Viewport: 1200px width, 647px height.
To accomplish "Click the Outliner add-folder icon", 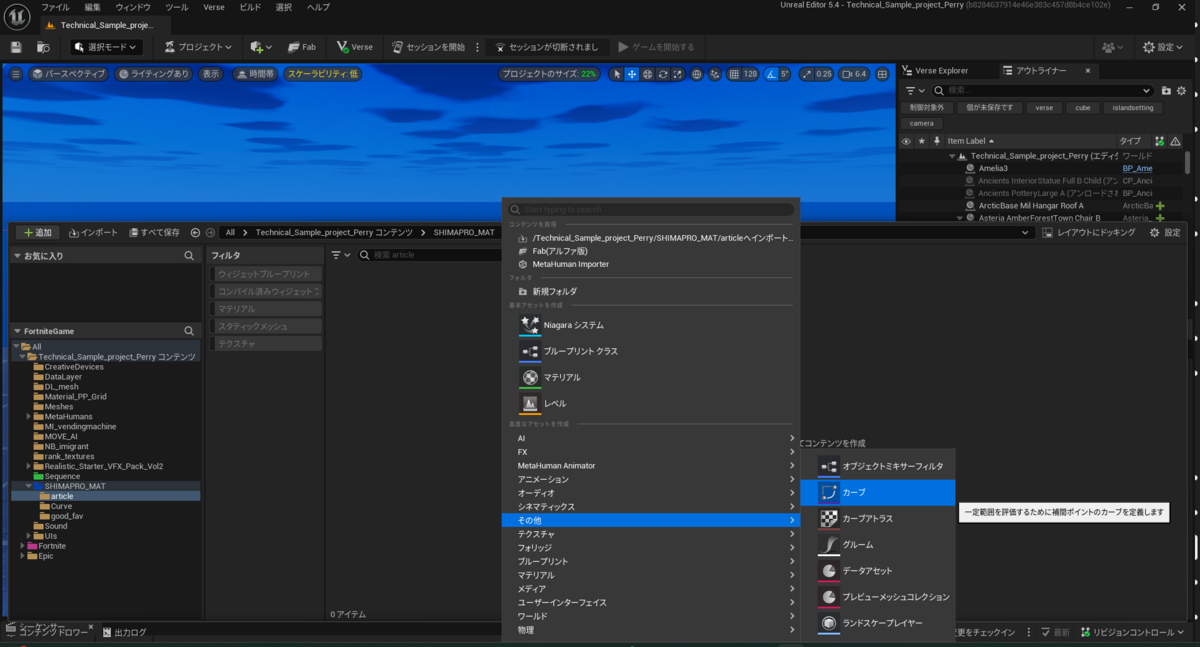I will 1166,90.
